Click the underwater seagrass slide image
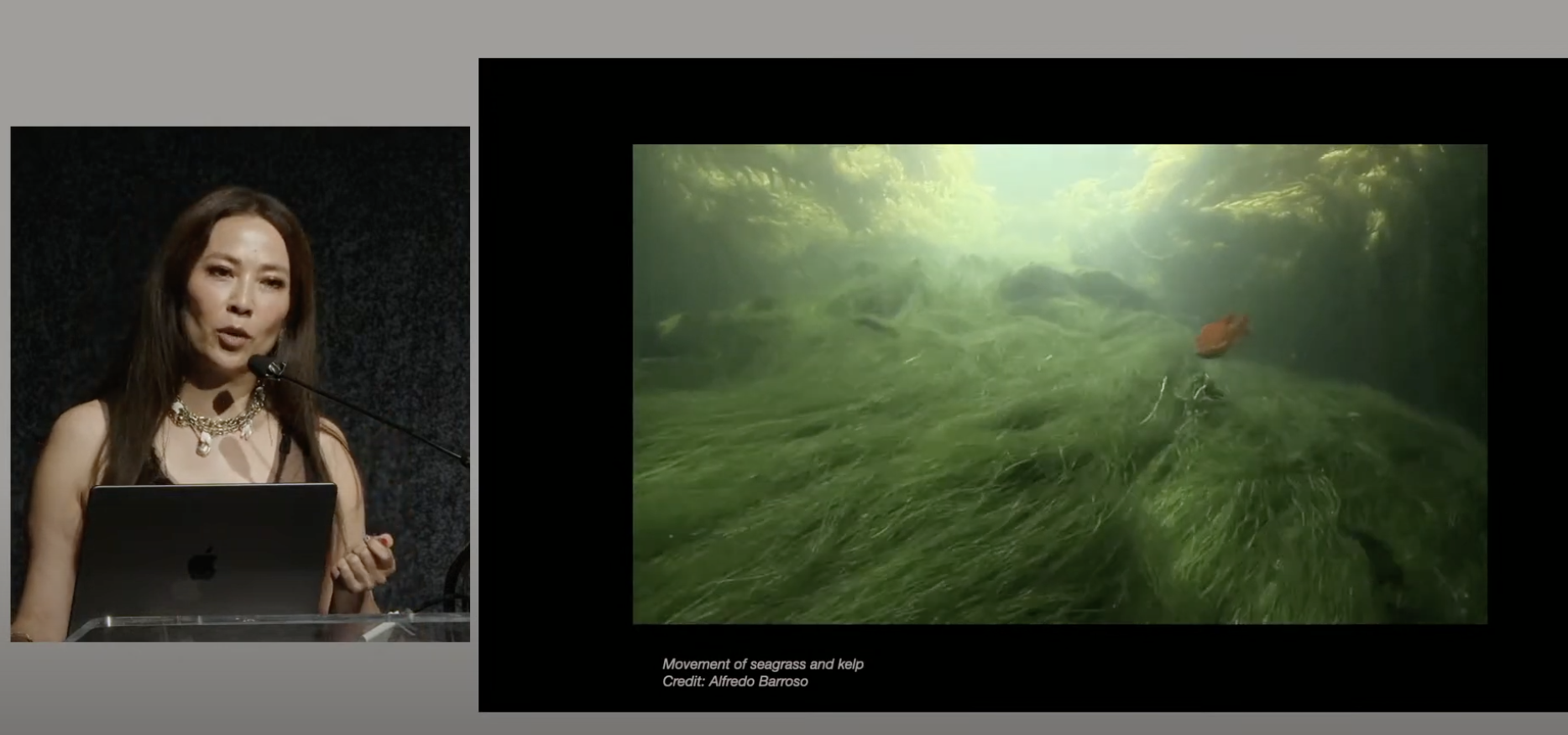 [1059, 384]
